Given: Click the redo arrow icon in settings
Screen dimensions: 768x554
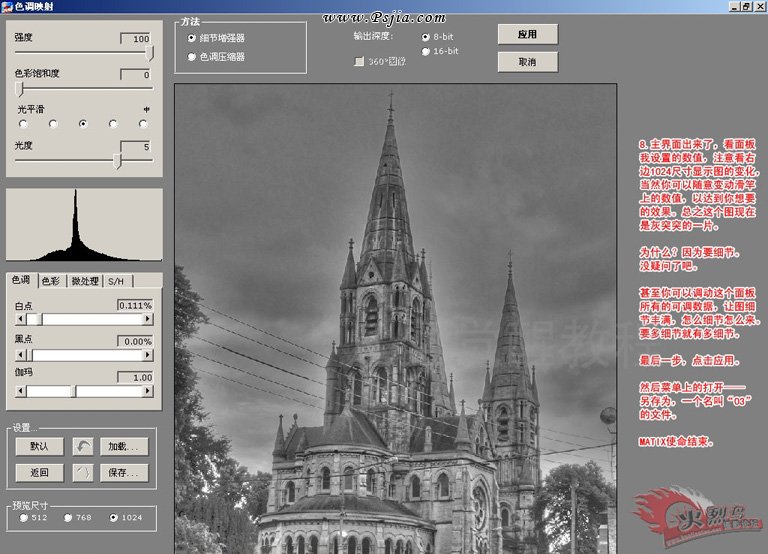Looking at the screenshot, I should pyautogui.click(x=84, y=472).
